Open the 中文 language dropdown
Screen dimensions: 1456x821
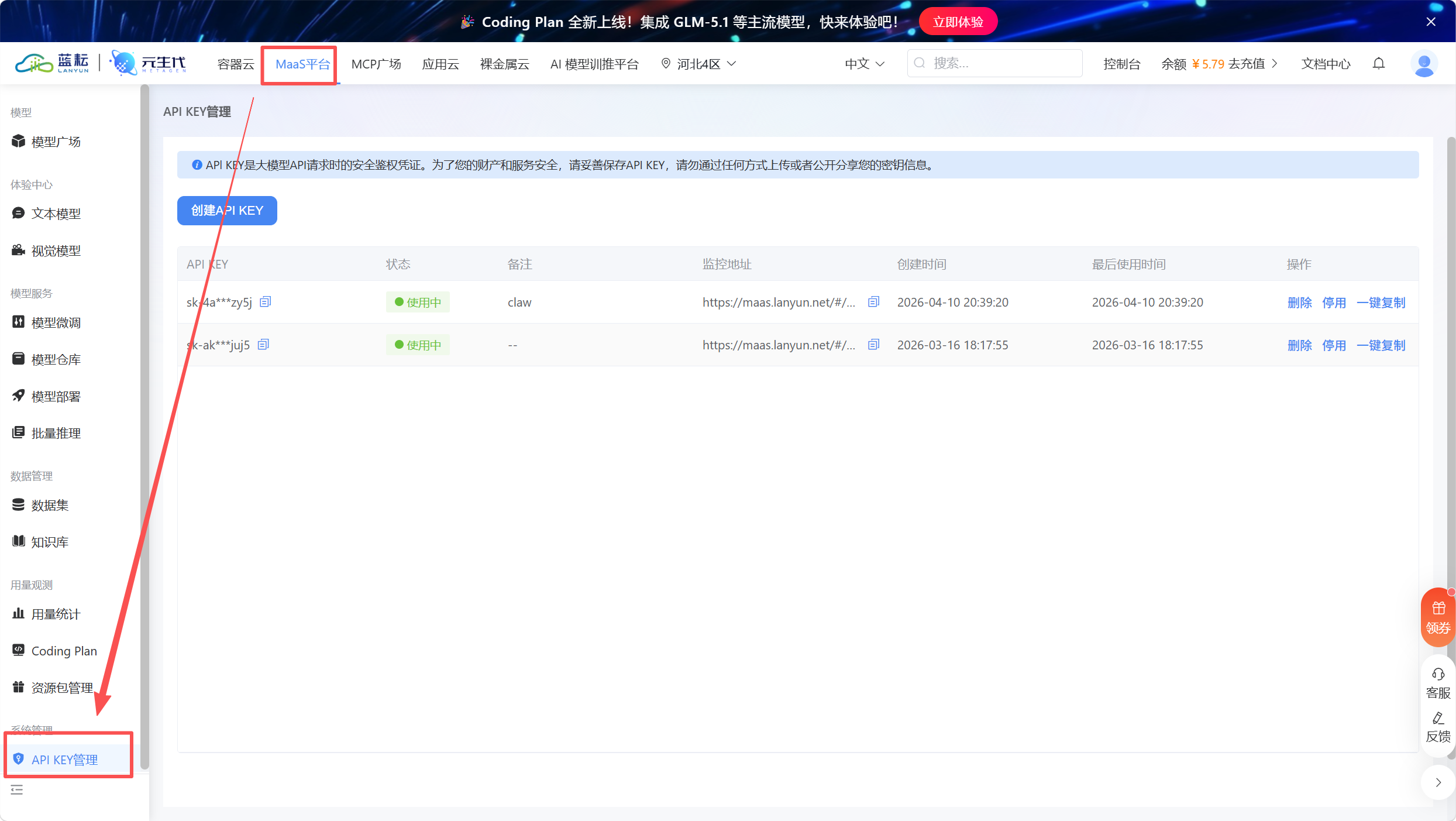pos(864,63)
